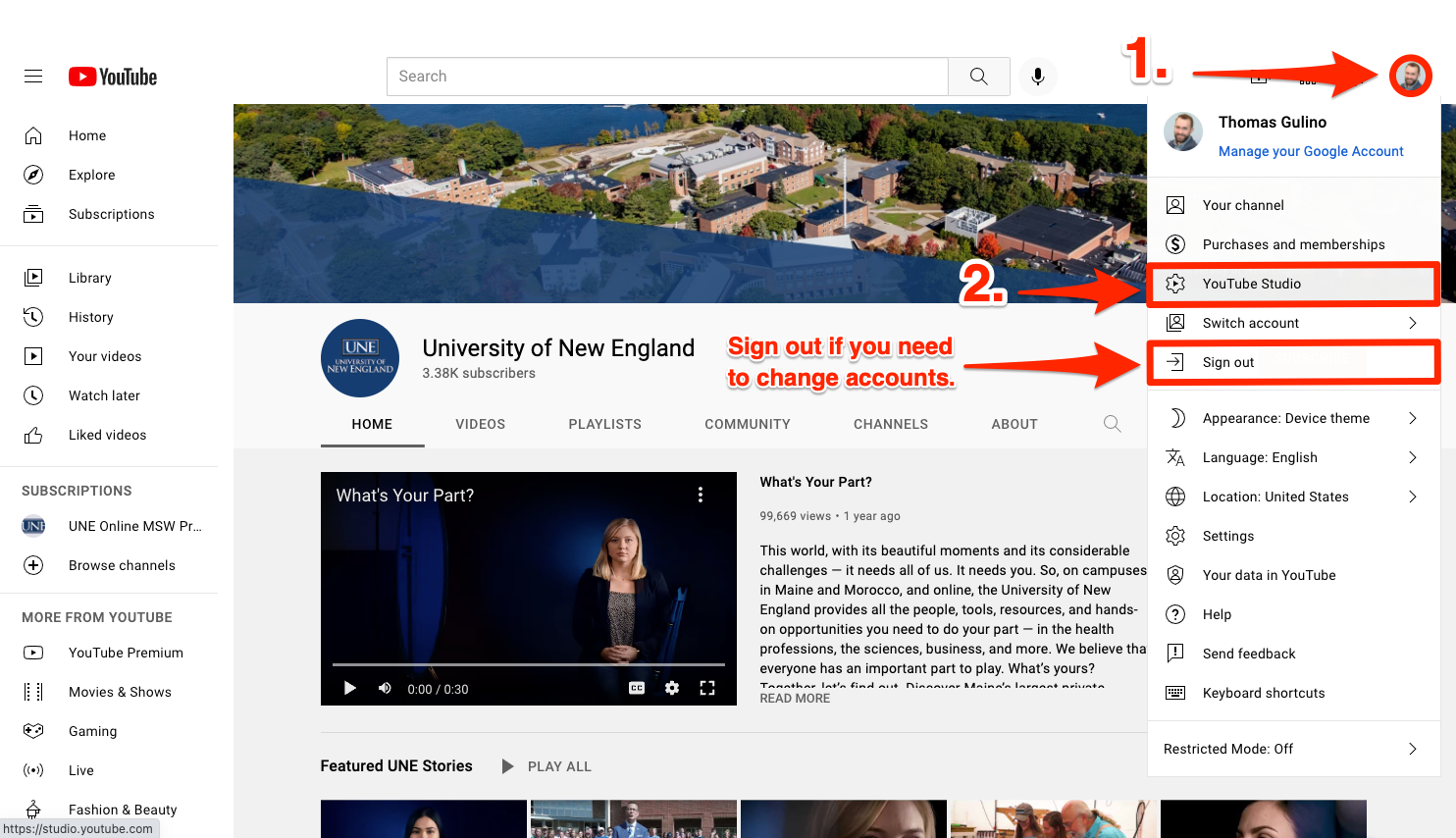Click Browse channels plus icon
Image resolution: width=1456 pixels, height=838 pixels.
[33, 565]
